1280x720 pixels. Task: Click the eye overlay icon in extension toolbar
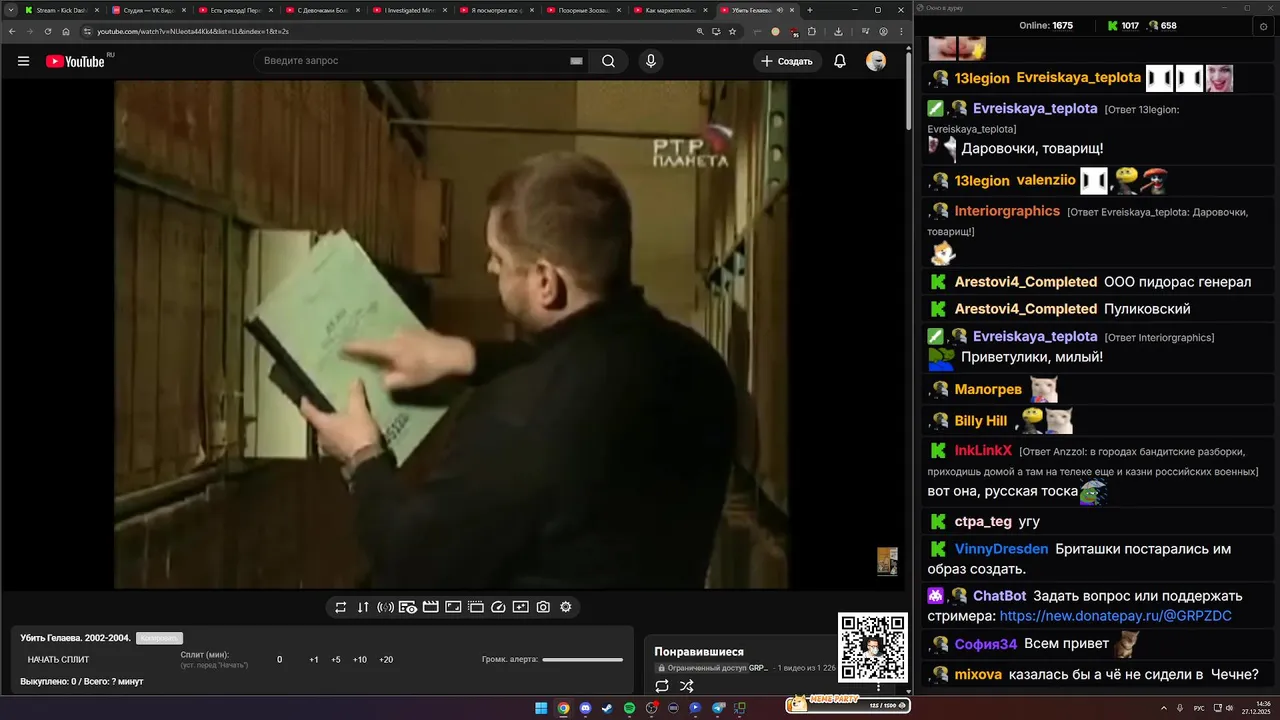(408, 607)
